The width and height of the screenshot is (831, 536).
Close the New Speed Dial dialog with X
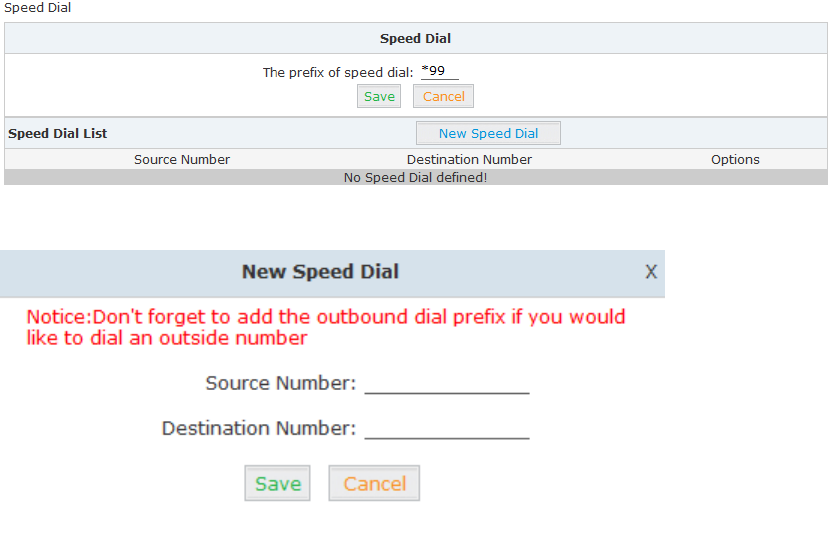coord(651,272)
